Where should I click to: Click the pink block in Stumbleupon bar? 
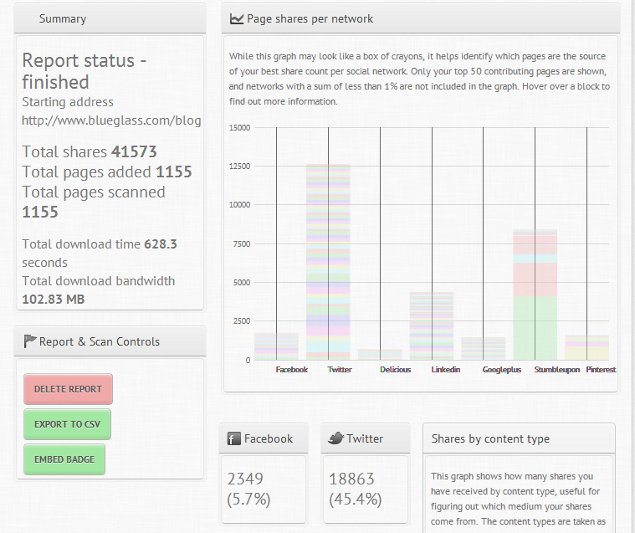(535, 278)
